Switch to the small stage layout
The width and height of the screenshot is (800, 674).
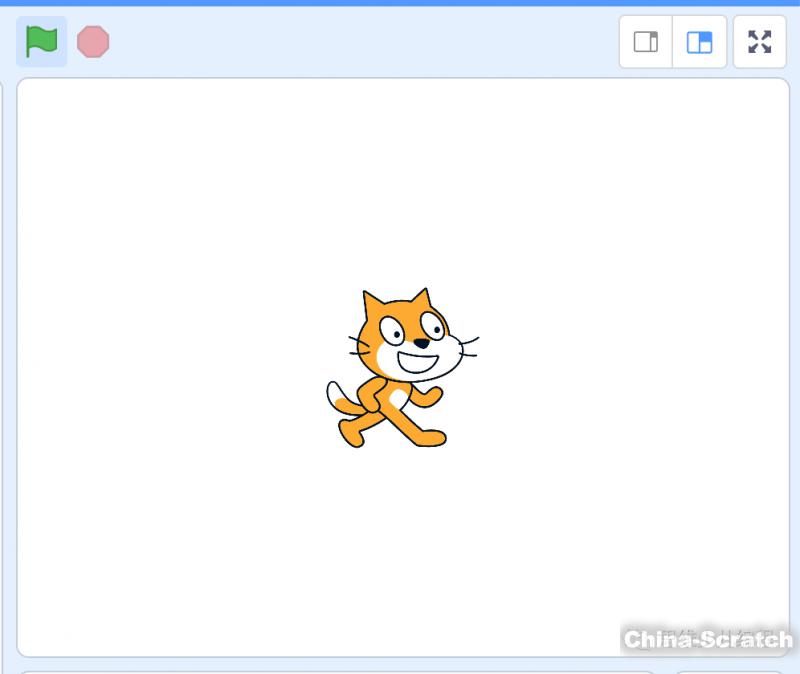pyautogui.click(x=646, y=42)
